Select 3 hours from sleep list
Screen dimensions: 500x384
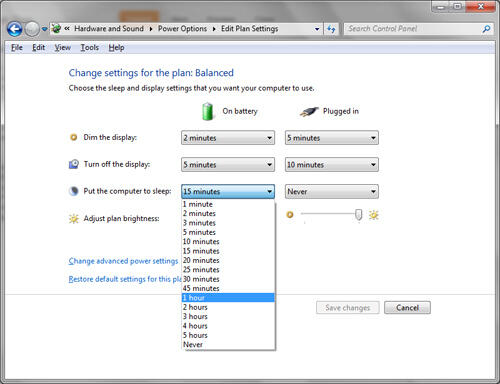click(228, 316)
